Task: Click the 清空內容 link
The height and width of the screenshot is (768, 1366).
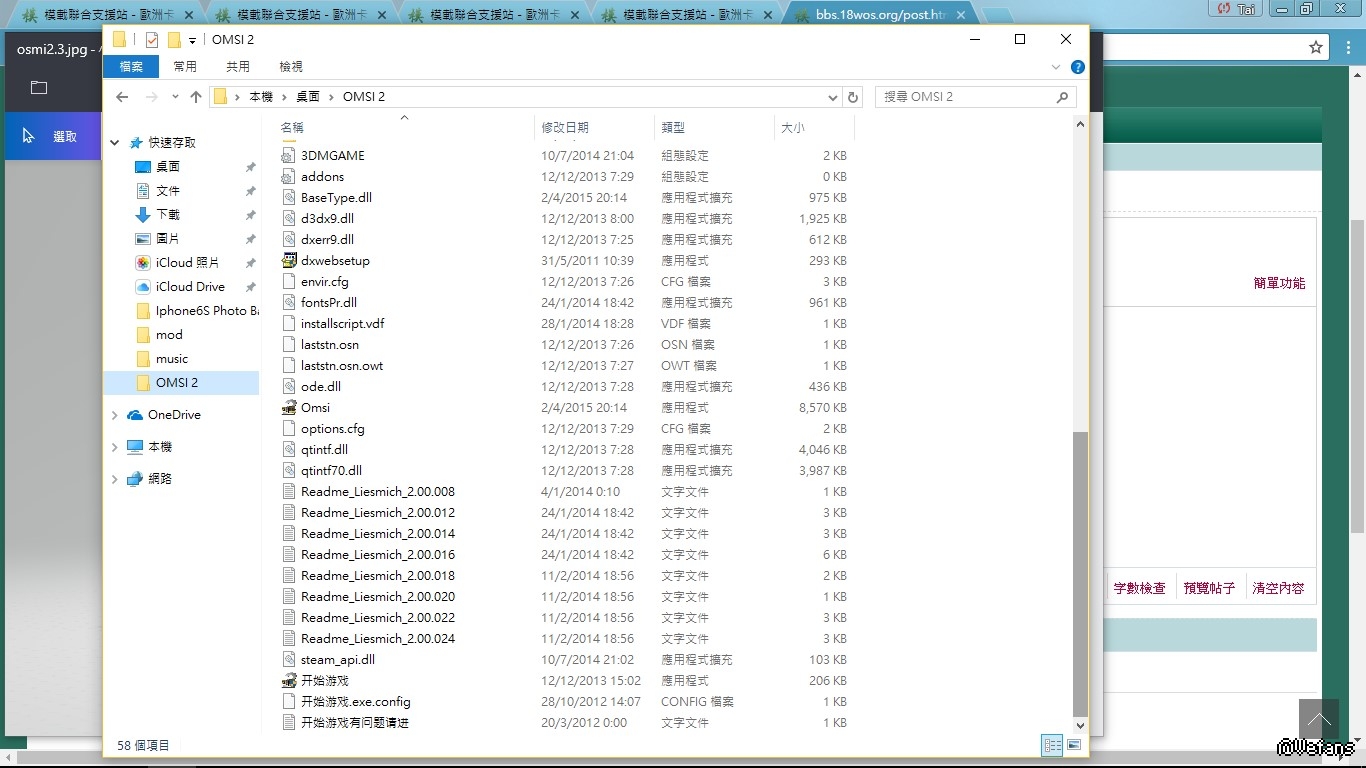Action: tap(1278, 588)
